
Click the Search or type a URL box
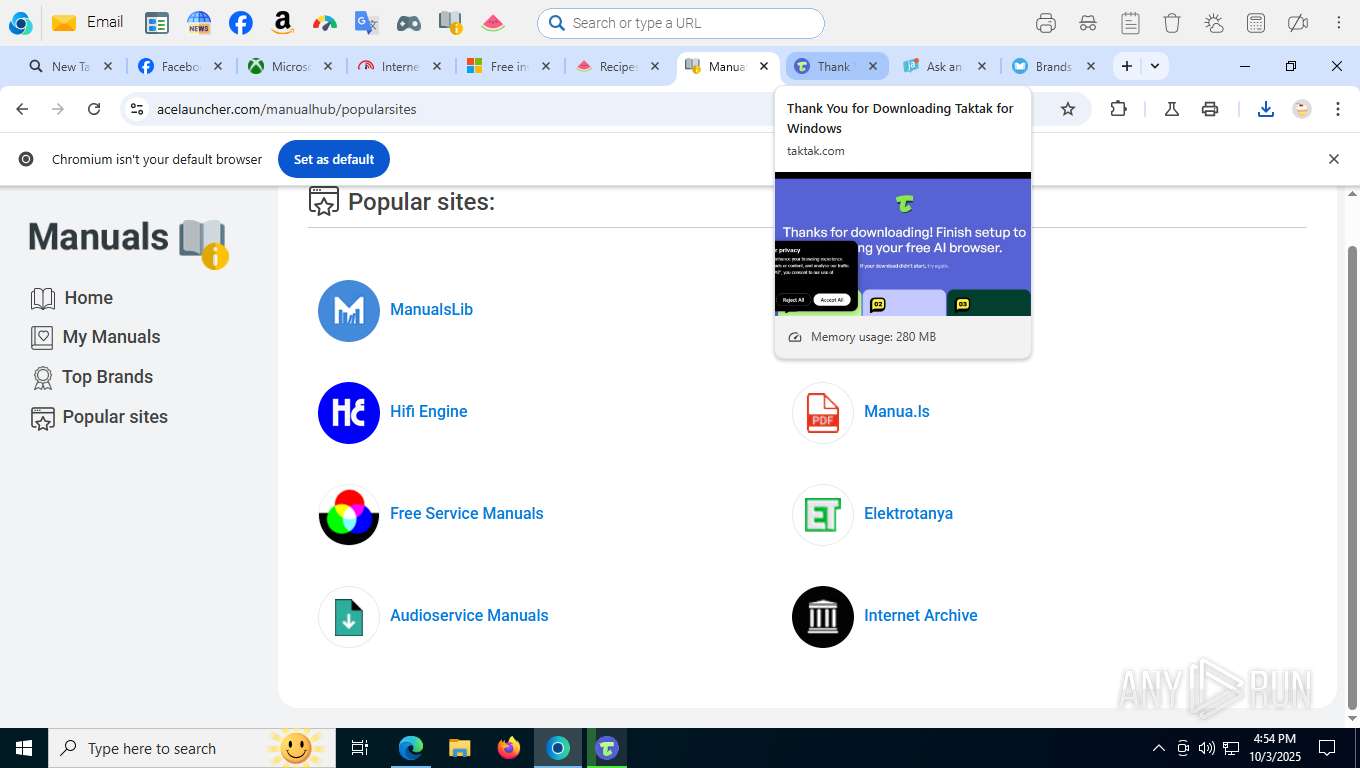681,23
